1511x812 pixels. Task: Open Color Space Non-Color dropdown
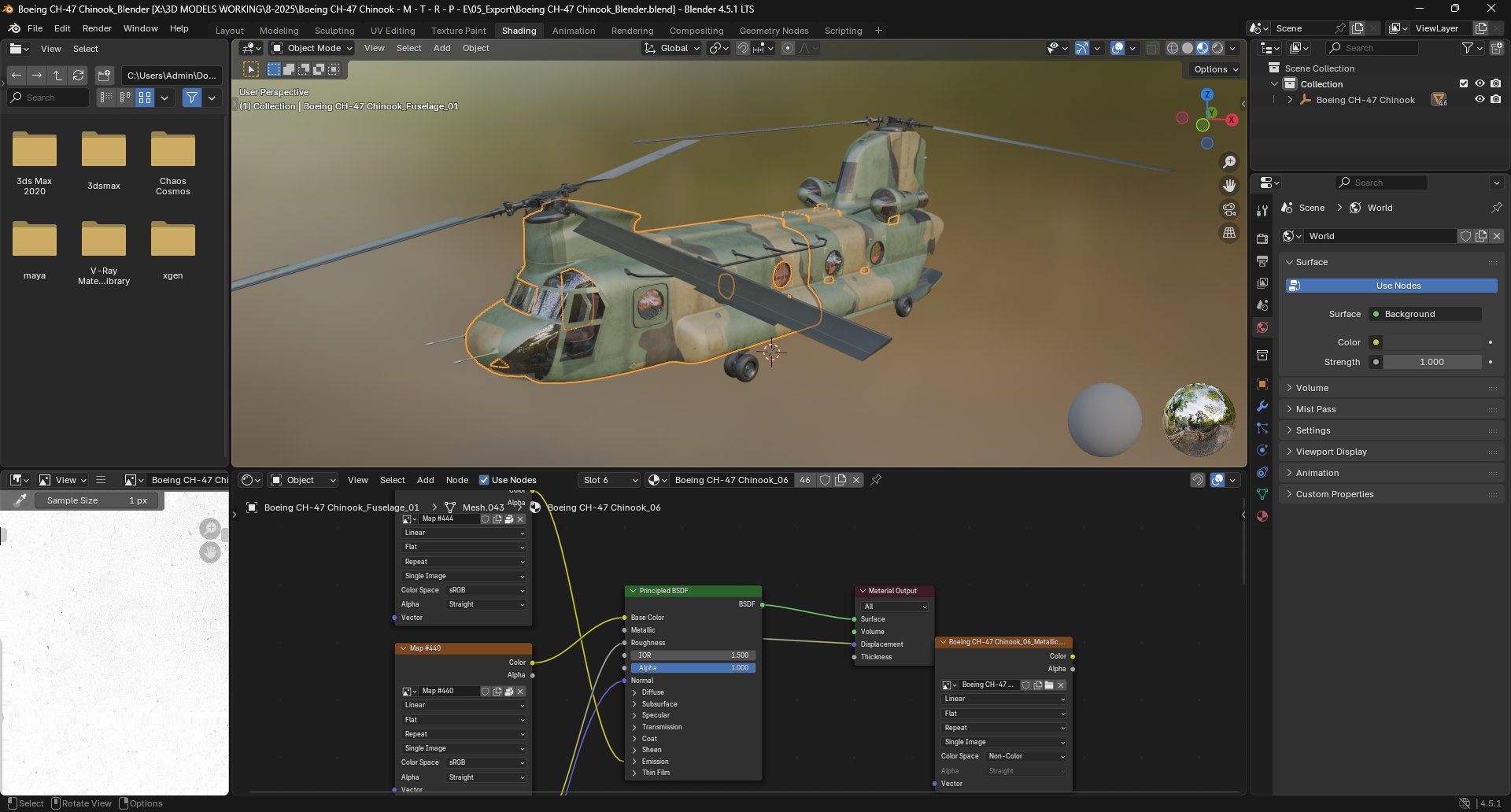point(1026,756)
